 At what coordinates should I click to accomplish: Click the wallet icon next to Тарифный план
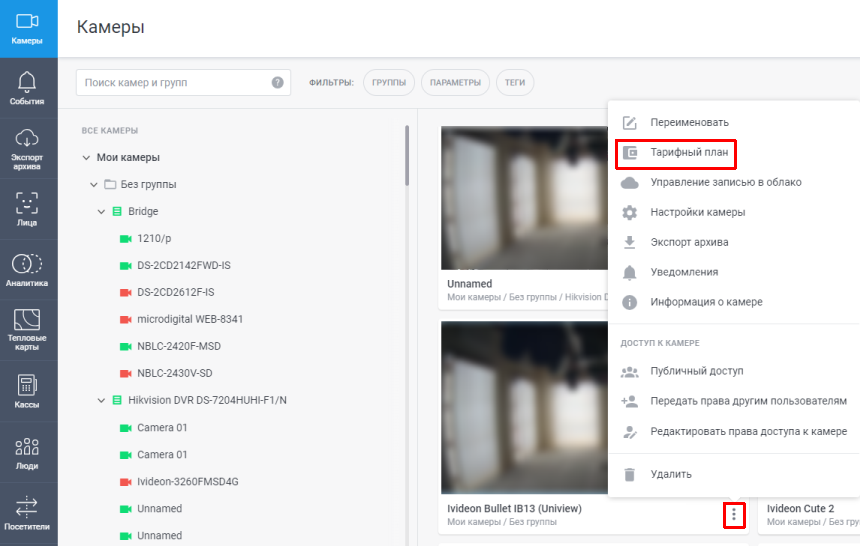630,152
